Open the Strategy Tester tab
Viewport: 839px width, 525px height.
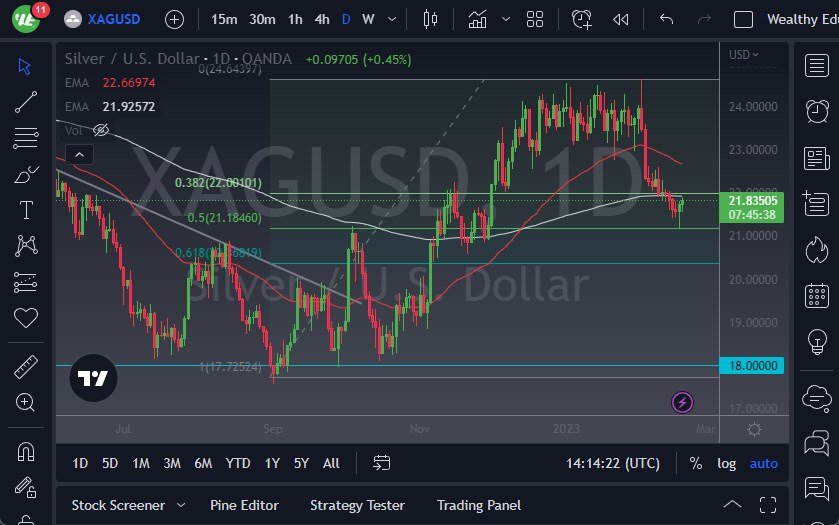(357, 505)
